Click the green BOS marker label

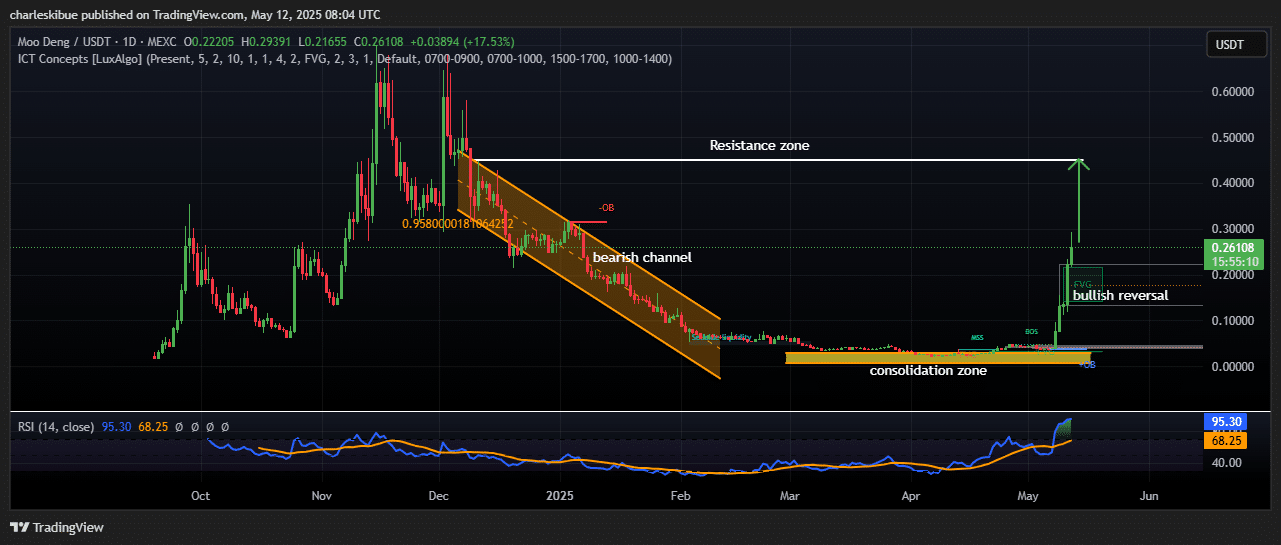[1031, 331]
